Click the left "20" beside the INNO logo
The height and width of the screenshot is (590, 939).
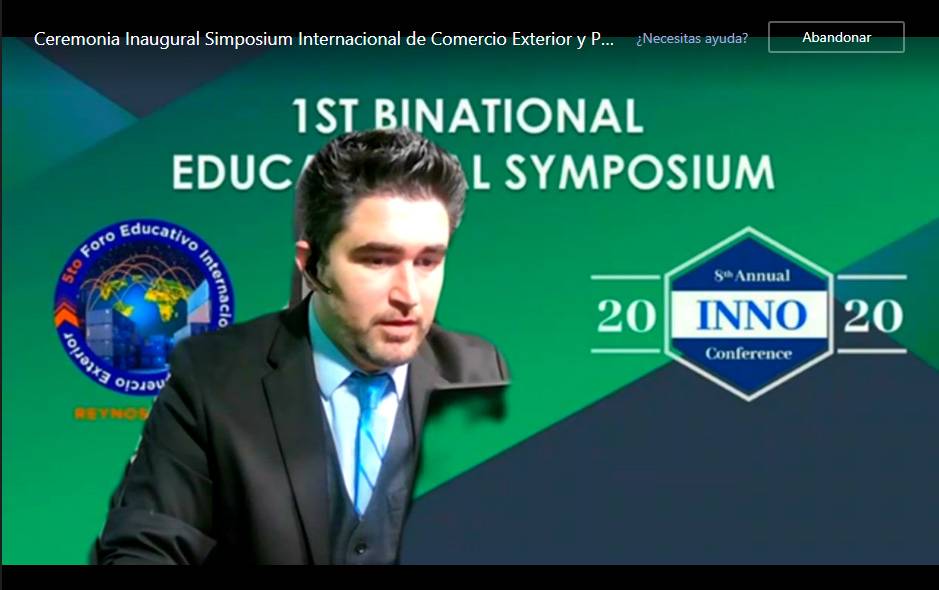[x=626, y=315]
